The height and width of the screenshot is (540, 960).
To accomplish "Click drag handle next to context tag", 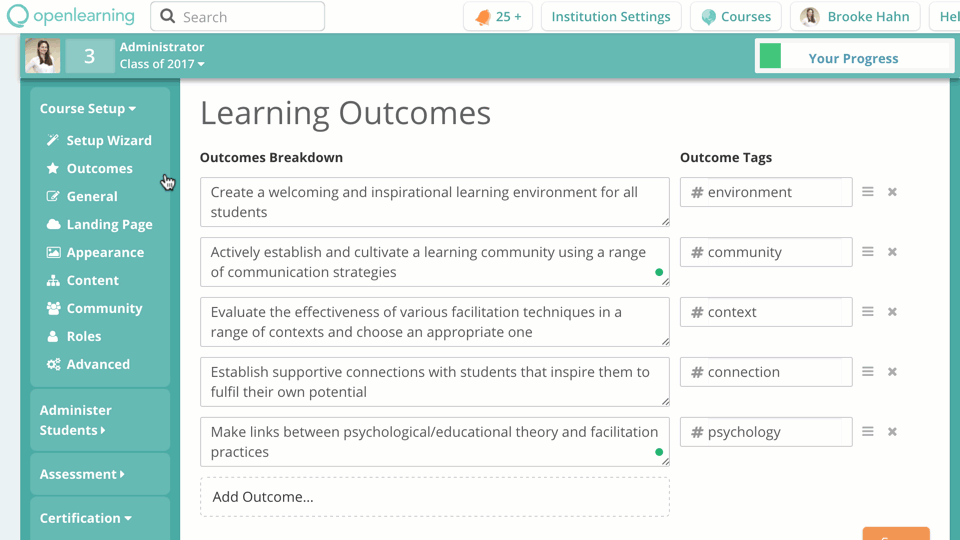I will [x=868, y=312].
